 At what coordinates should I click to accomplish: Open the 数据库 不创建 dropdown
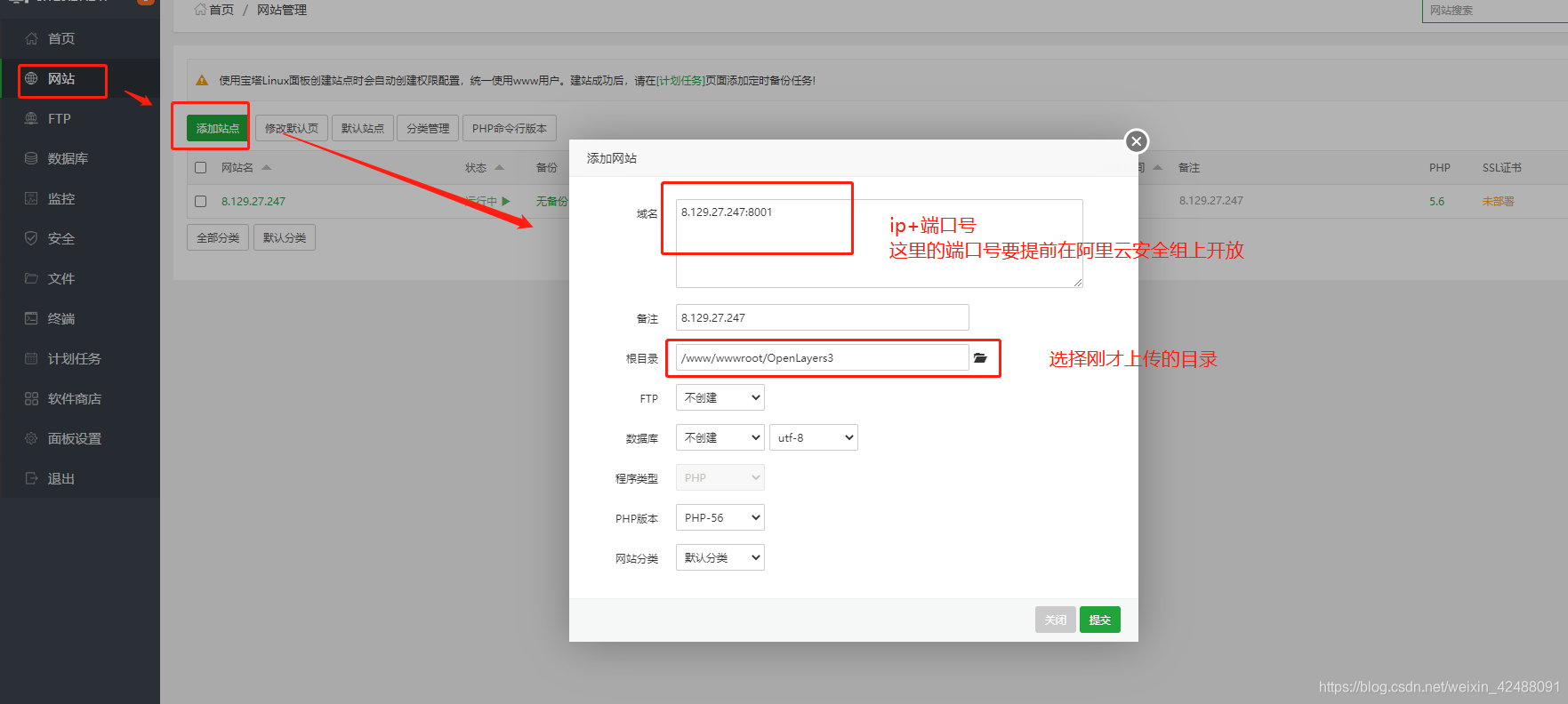pos(720,437)
